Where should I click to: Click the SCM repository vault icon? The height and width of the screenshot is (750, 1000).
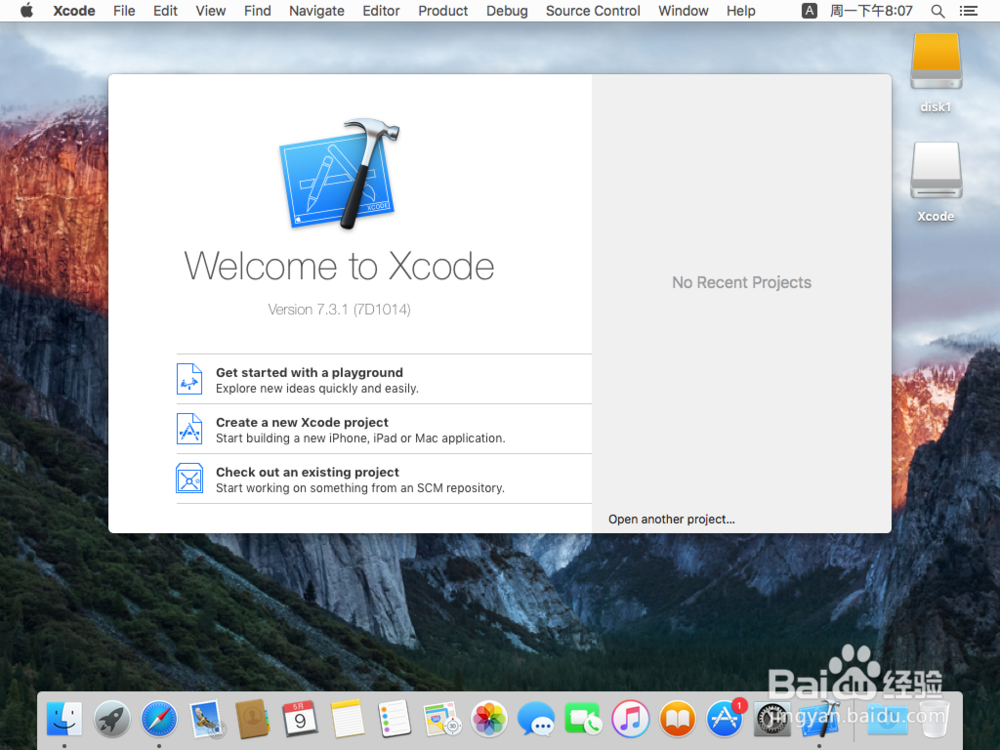click(x=189, y=478)
